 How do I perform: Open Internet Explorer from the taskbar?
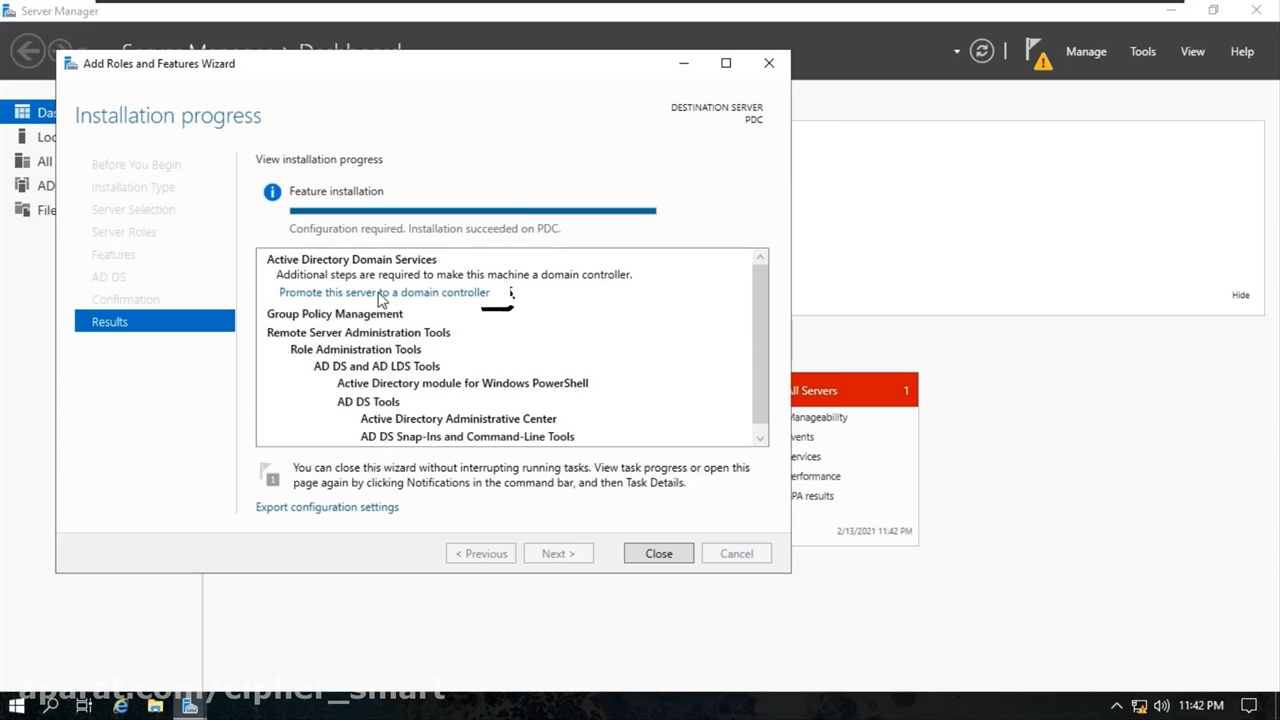[121, 706]
